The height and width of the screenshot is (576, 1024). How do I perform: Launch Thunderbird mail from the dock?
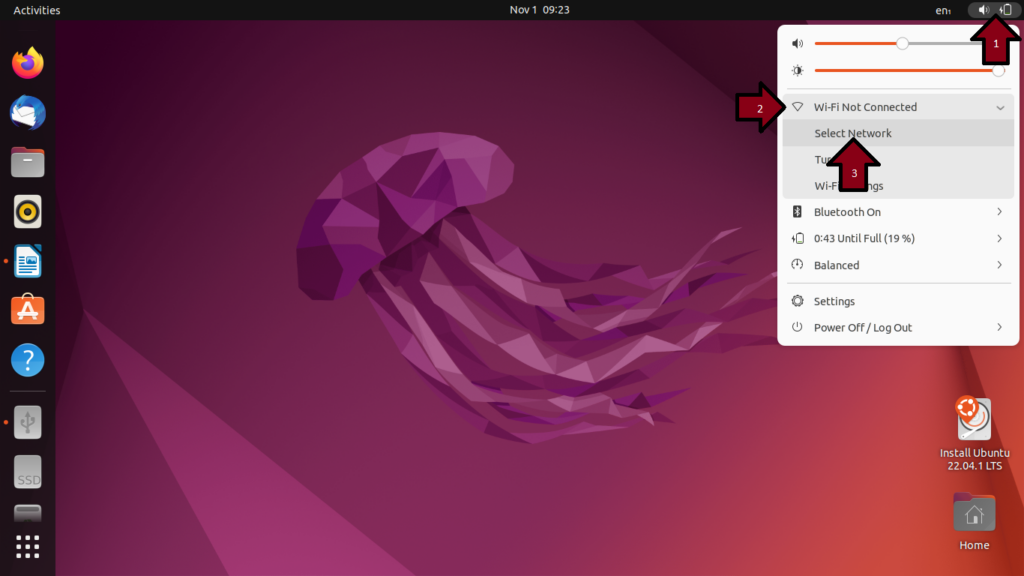click(27, 112)
